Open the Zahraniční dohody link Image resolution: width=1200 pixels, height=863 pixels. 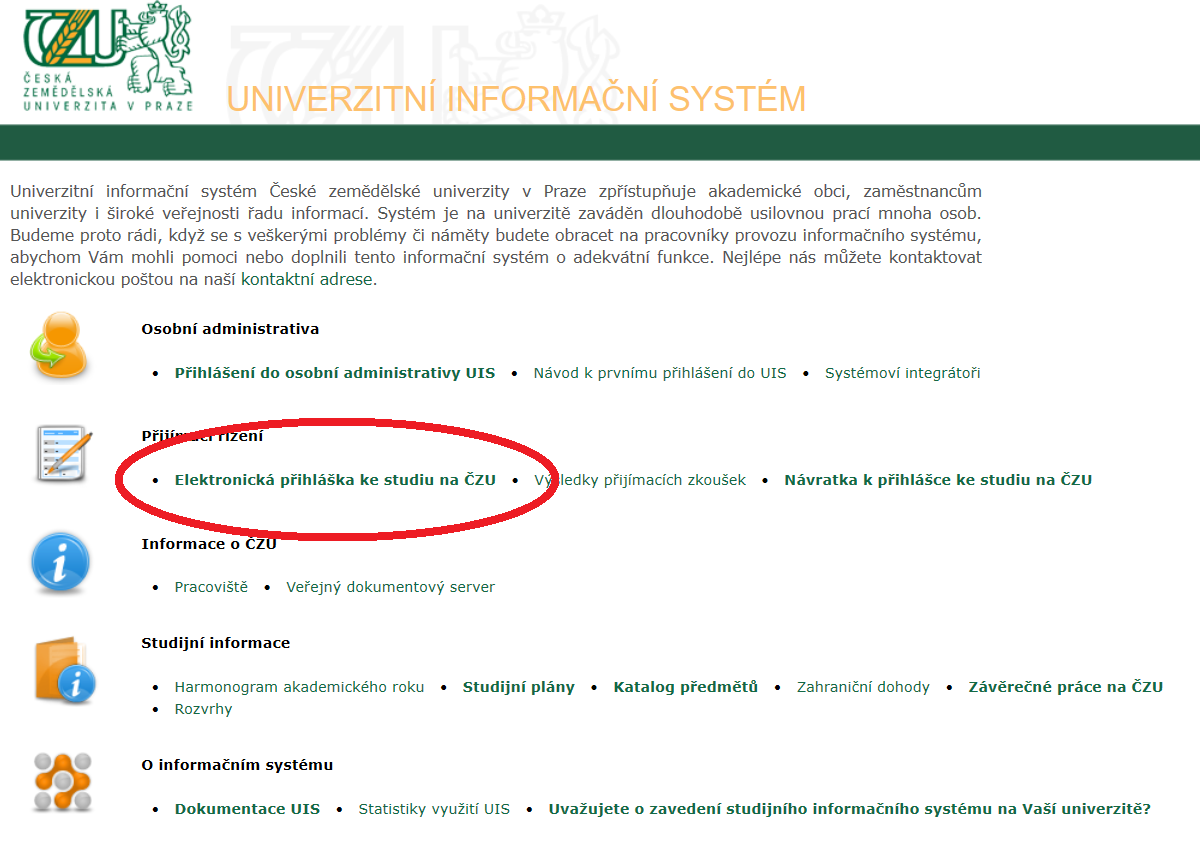coord(863,687)
